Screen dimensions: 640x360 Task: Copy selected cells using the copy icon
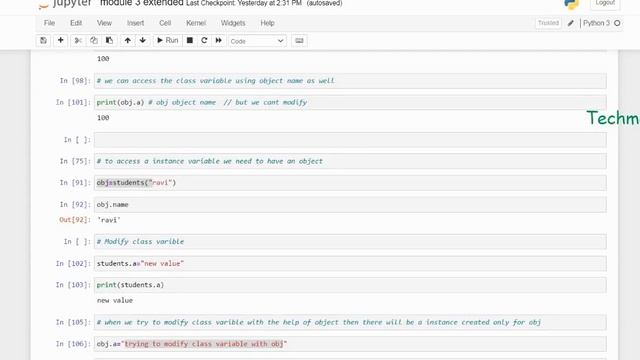93,40
